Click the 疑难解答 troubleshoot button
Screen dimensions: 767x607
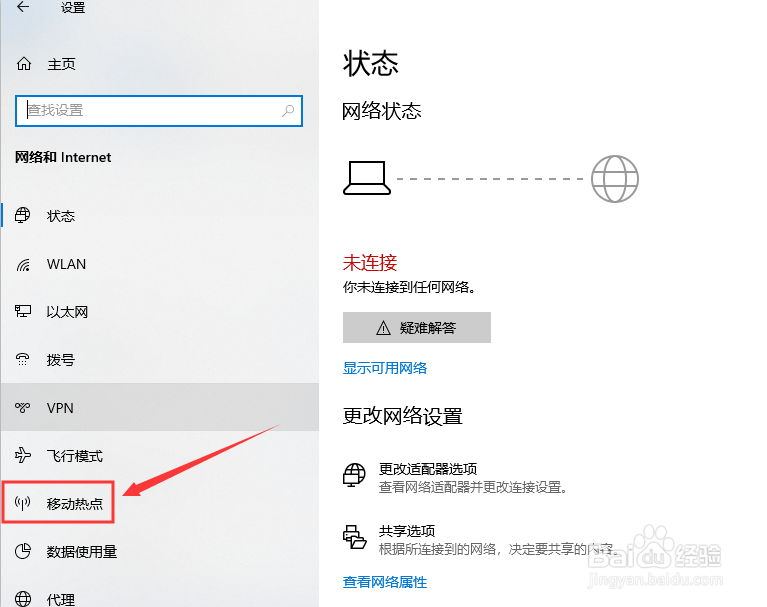(x=417, y=327)
